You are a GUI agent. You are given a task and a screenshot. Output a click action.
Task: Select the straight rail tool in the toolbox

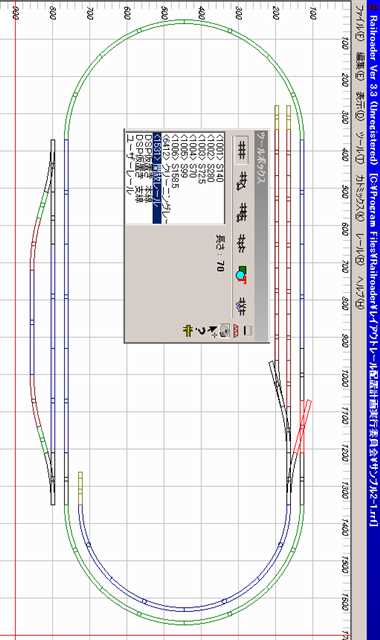coord(241,150)
